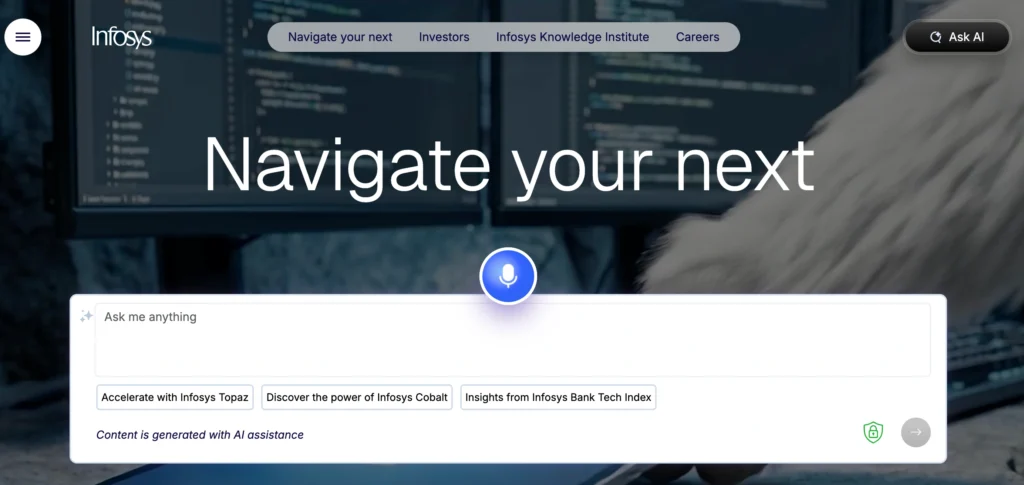1024x485 pixels.
Task: Activate the microphone voice input
Action: click(x=508, y=276)
